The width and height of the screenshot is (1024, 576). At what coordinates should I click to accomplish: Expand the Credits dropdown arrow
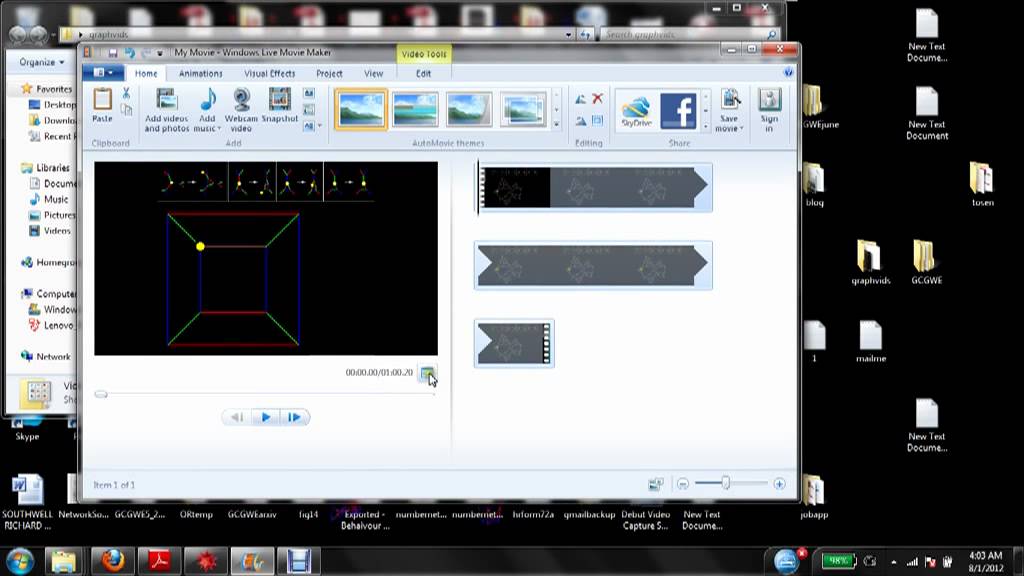coord(320,126)
